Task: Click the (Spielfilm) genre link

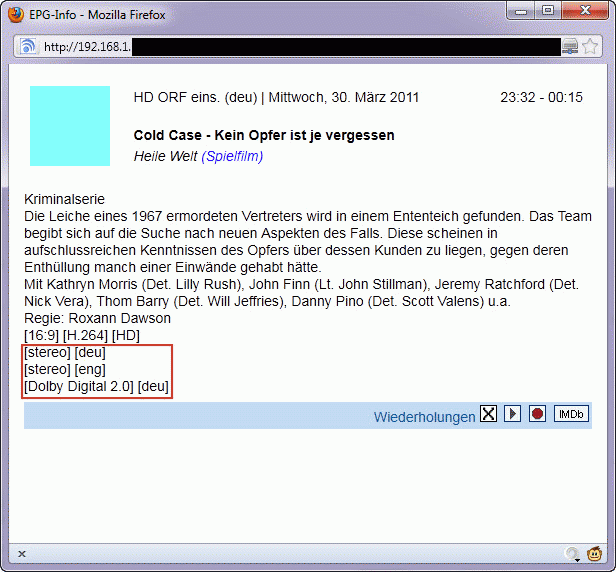Action: (x=232, y=156)
